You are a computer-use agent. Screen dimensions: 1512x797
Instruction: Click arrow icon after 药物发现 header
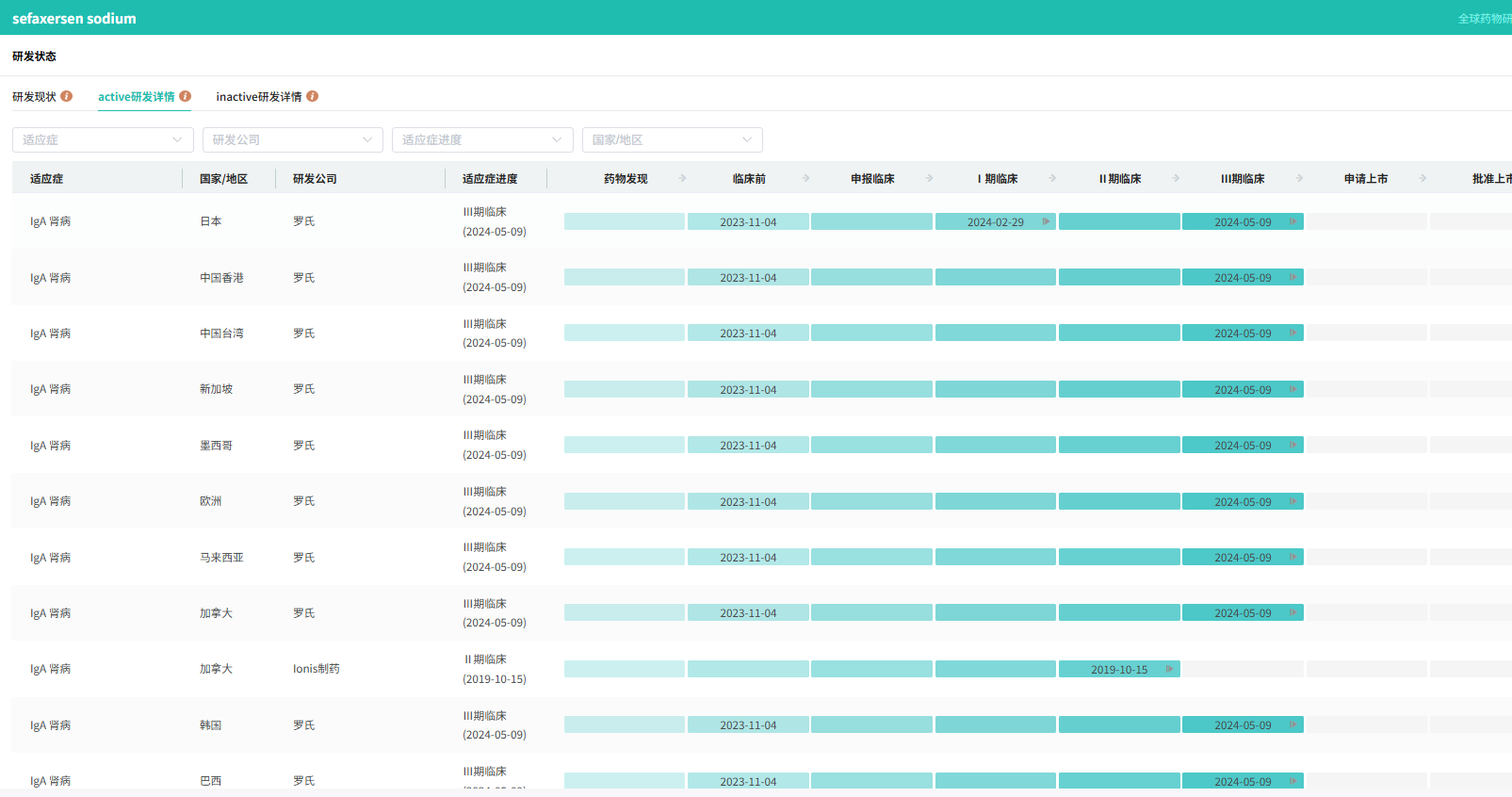click(682, 178)
